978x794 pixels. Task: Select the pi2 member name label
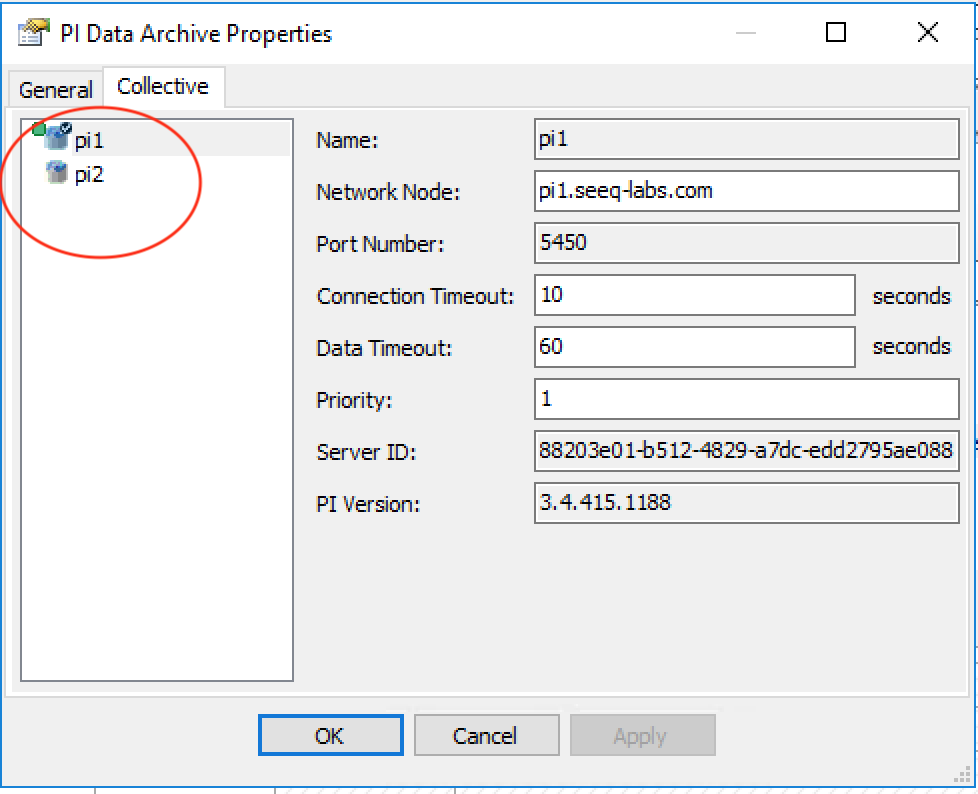point(89,175)
